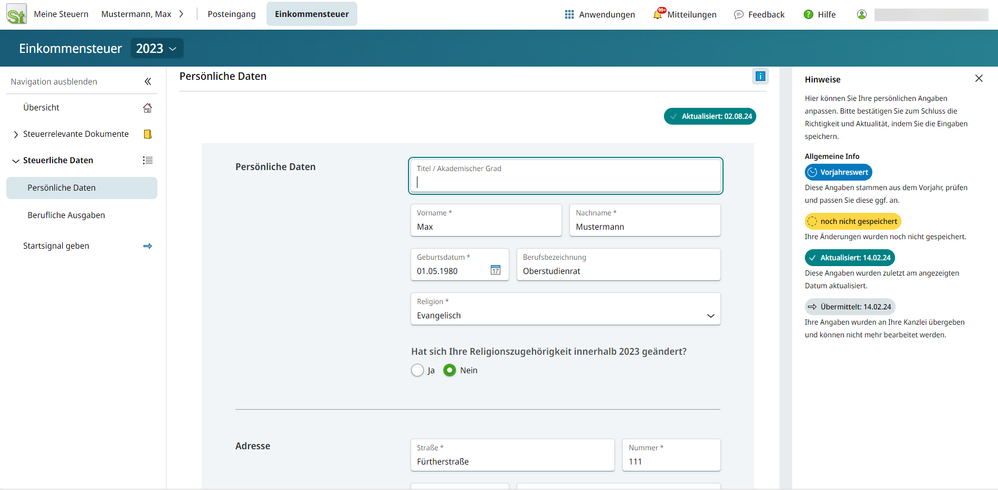Image resolution: width=998 pixels, height=490 pixels.
Task: Open the user account profile icon
Action: [x=862, y=15]
